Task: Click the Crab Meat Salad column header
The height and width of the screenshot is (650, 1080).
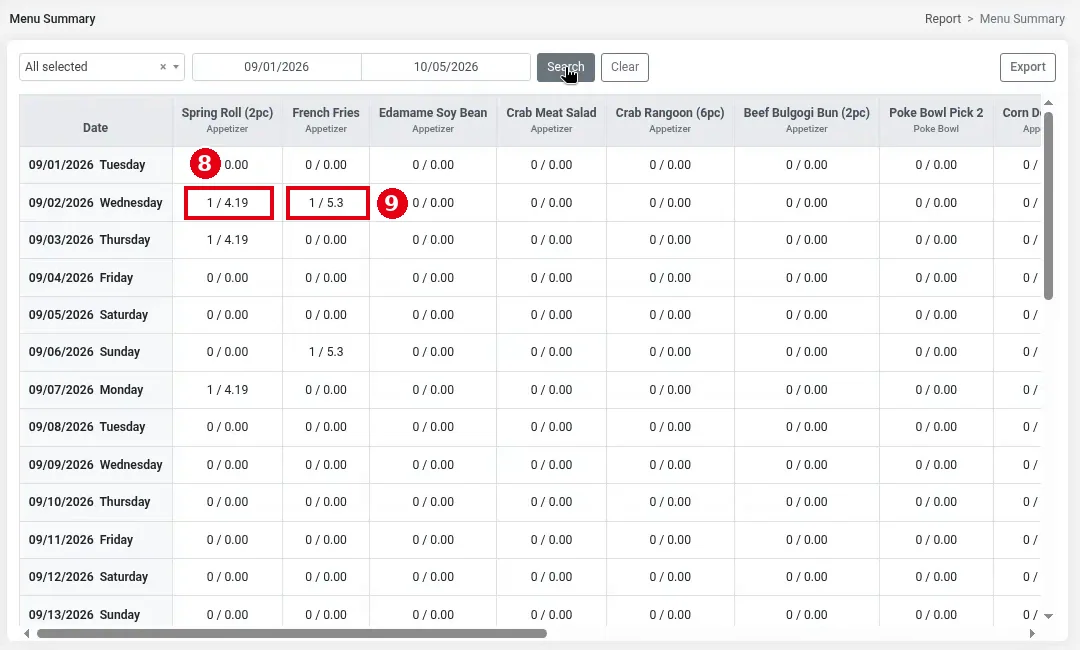Action: coord(551,120)
